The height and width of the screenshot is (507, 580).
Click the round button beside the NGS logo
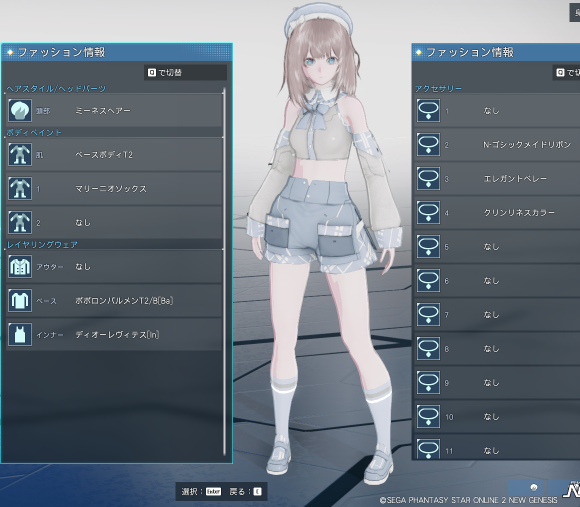(x=533, y=487)
